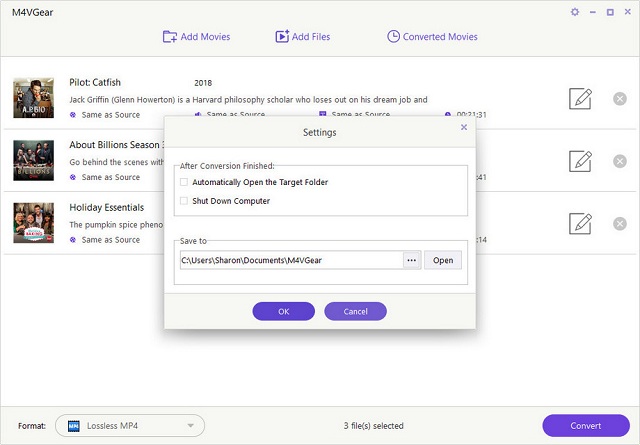The width and height of the screenshot is (640, 445).
Task: Check the Shut Down Computer option
Action: point(183,201)
